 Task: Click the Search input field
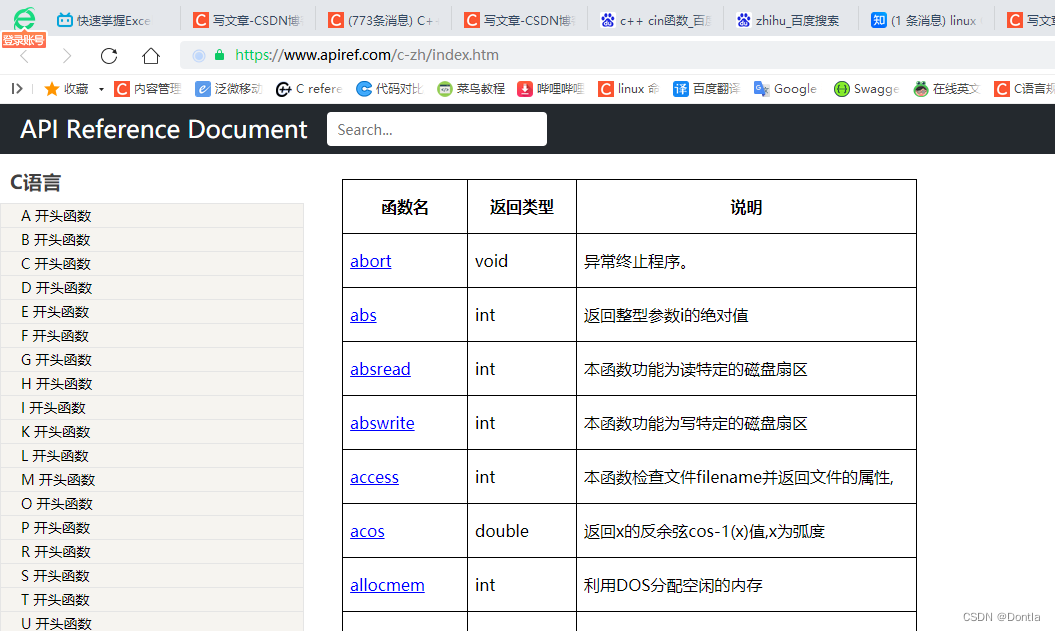437,128
